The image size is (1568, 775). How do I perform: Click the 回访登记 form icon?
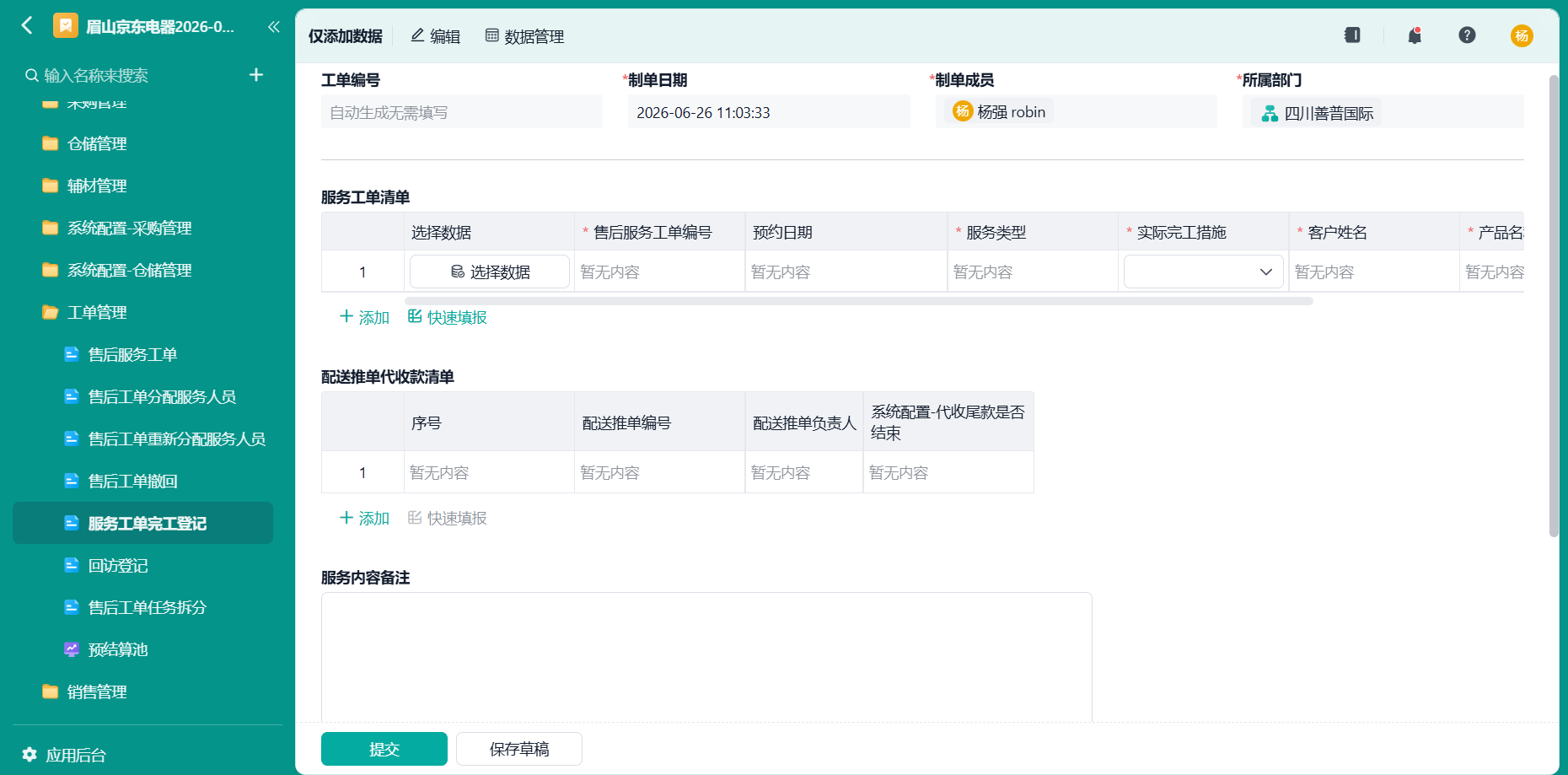pyautogui.click(x=72, y=565)
